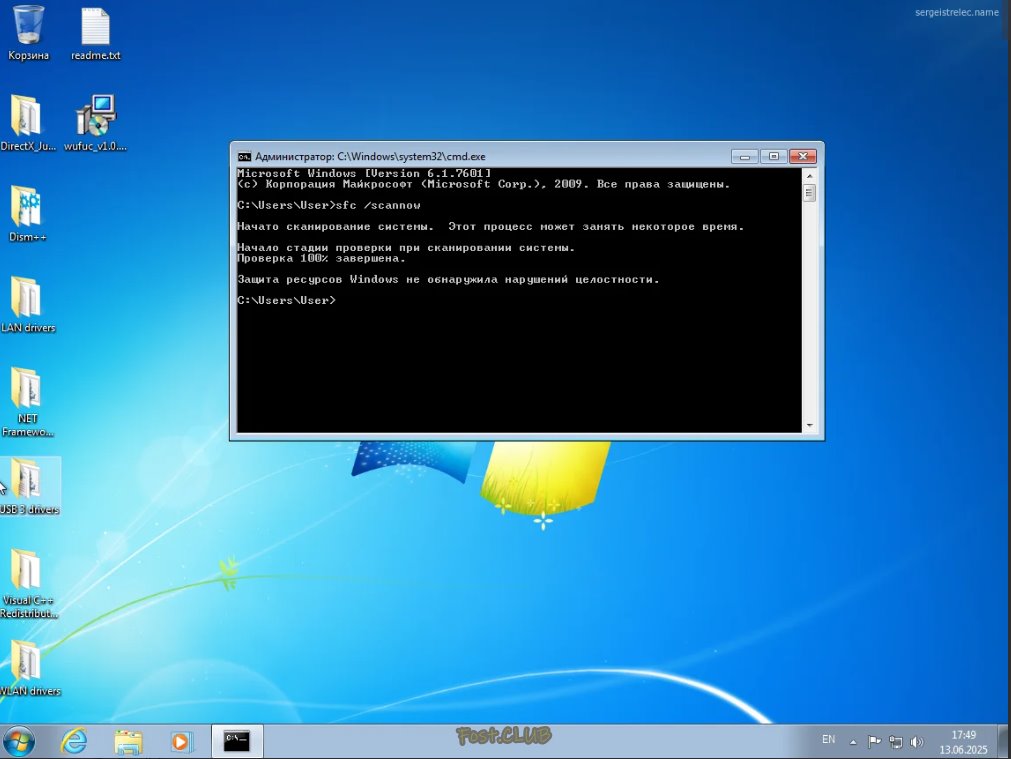
Task: Maximize the cmd.exe window
Action: click(774, 157)
